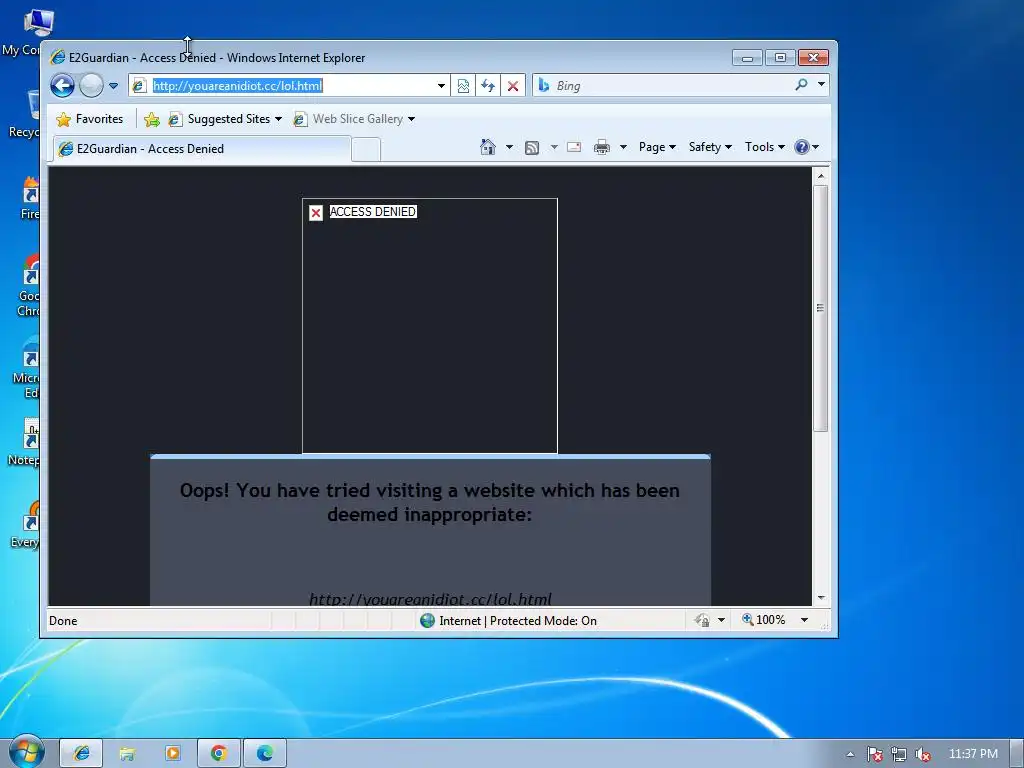Click the privacy report status icon
This screenshot has height=768, width=1024.
702,620
